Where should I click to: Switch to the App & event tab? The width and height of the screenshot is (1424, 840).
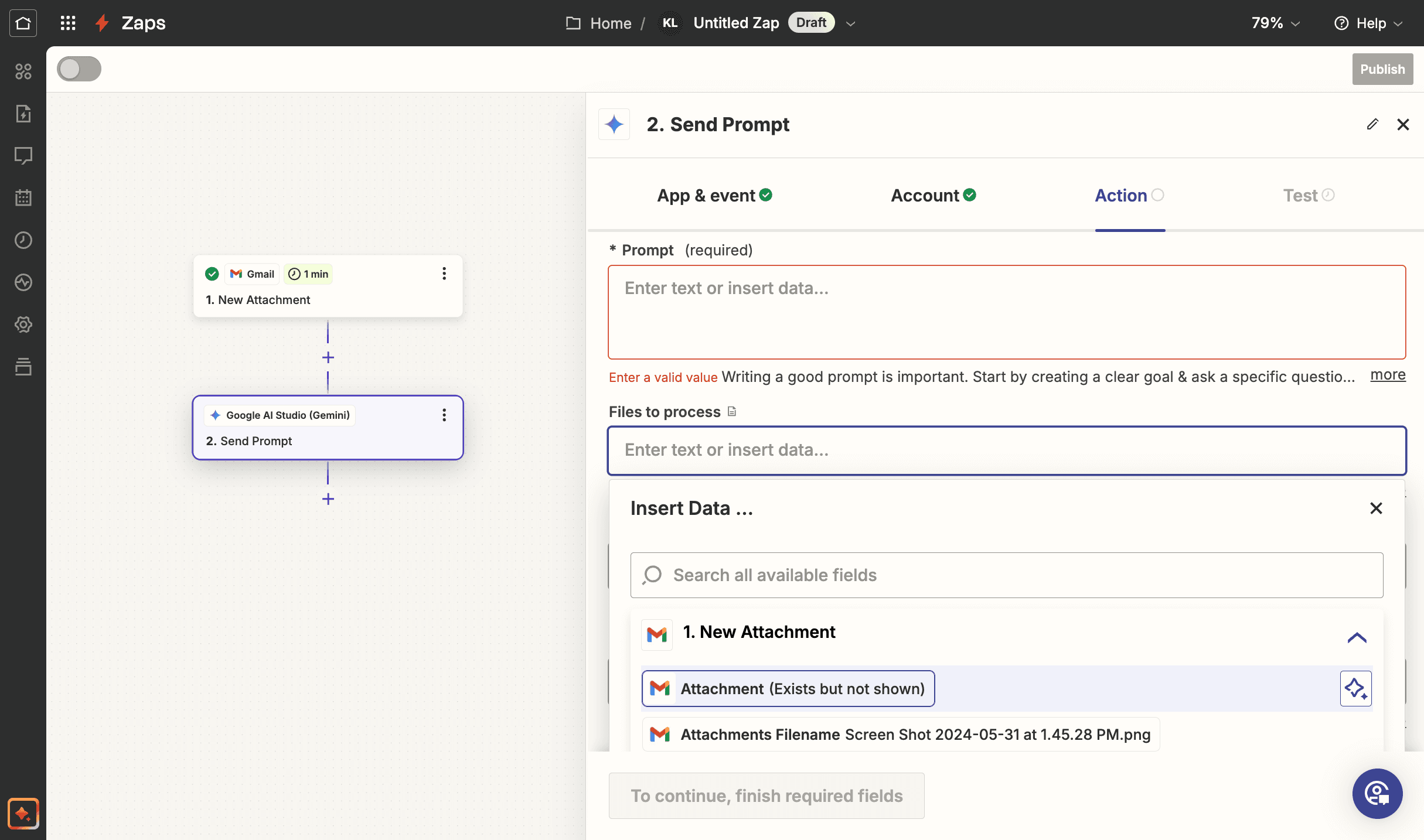[714, 195]
